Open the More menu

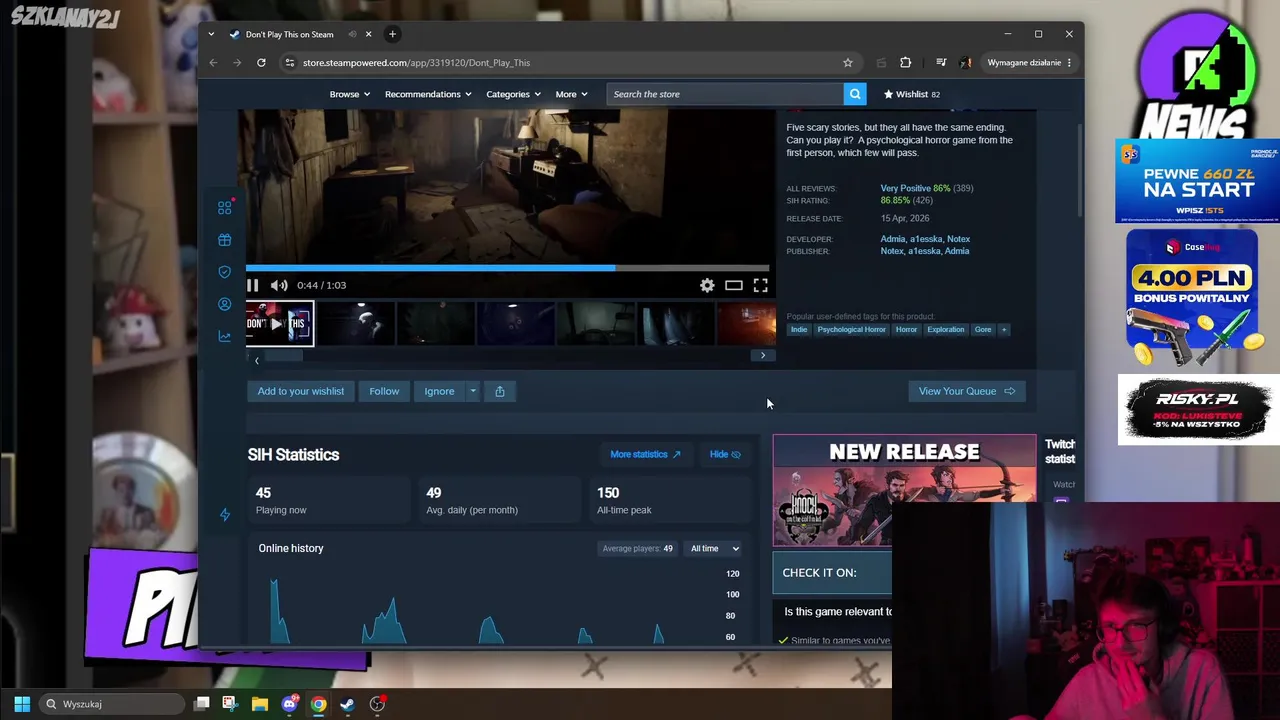pyautogui.click(x=571, y=94)
